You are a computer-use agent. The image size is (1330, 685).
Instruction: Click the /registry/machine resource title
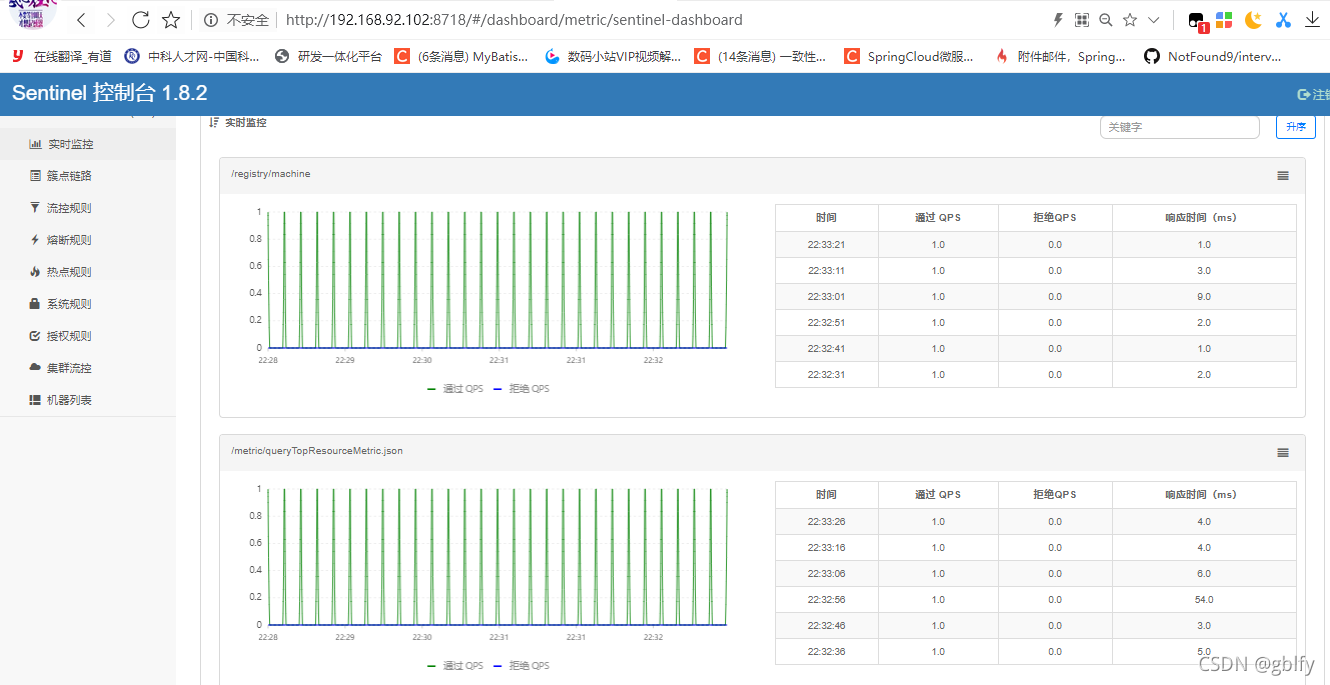pyautogui.click(x=270, y=174)
